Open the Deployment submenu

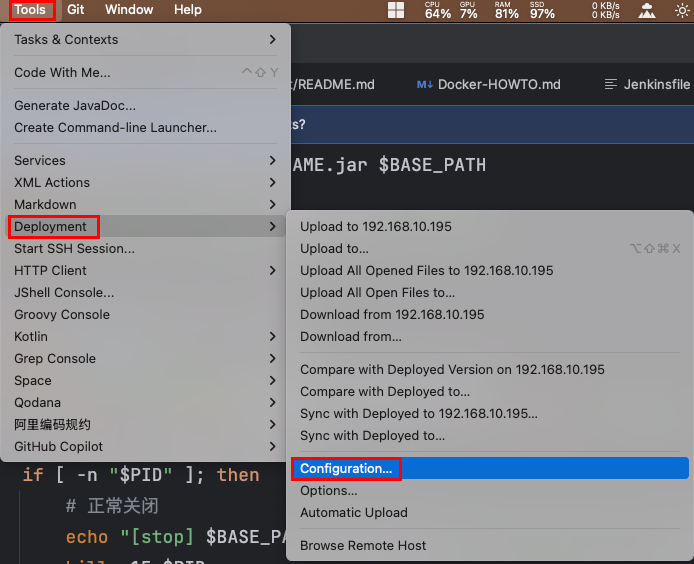click(145, 226)
